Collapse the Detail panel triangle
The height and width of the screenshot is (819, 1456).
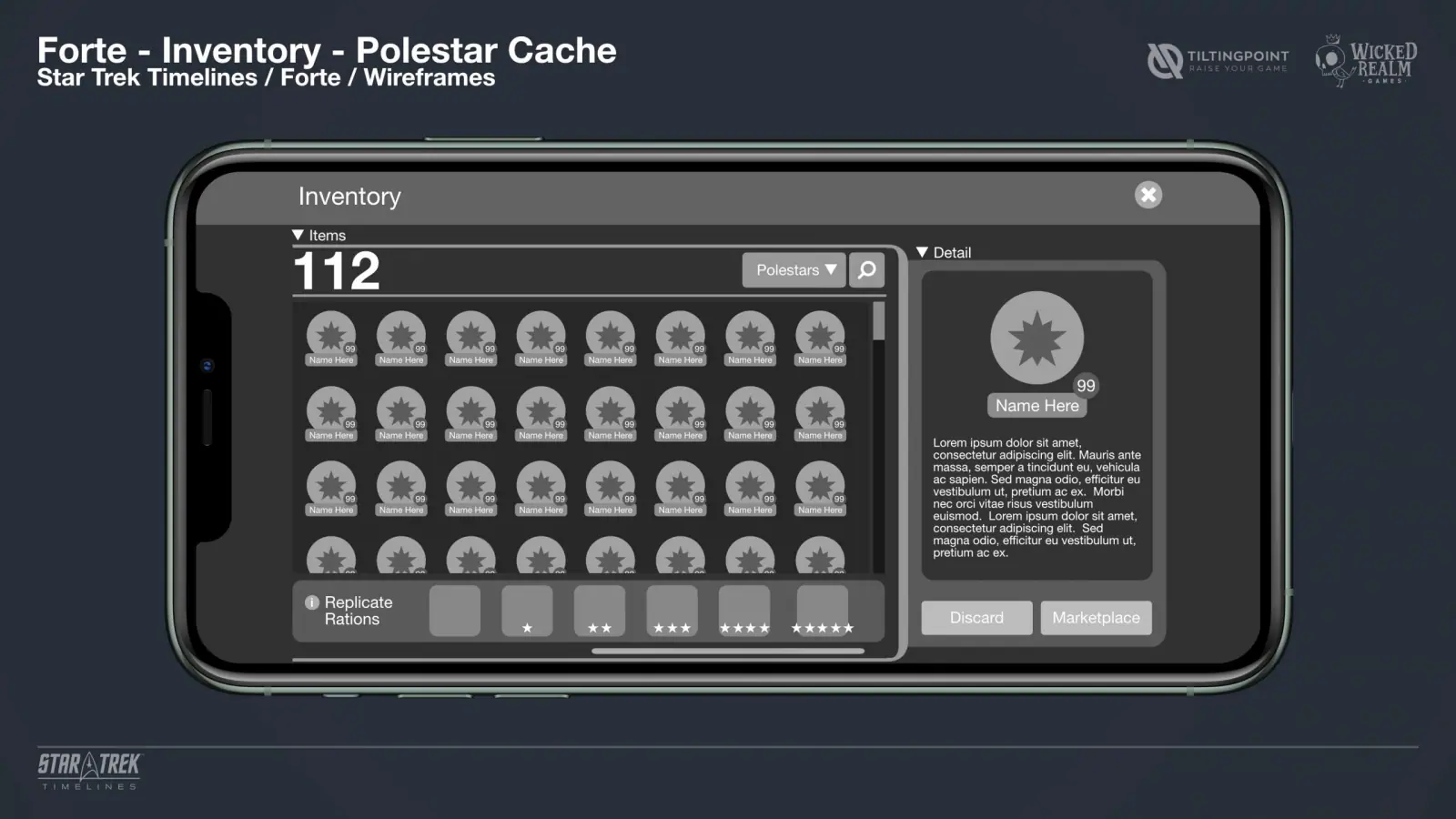pyautogui.click(x=922, y=252)
